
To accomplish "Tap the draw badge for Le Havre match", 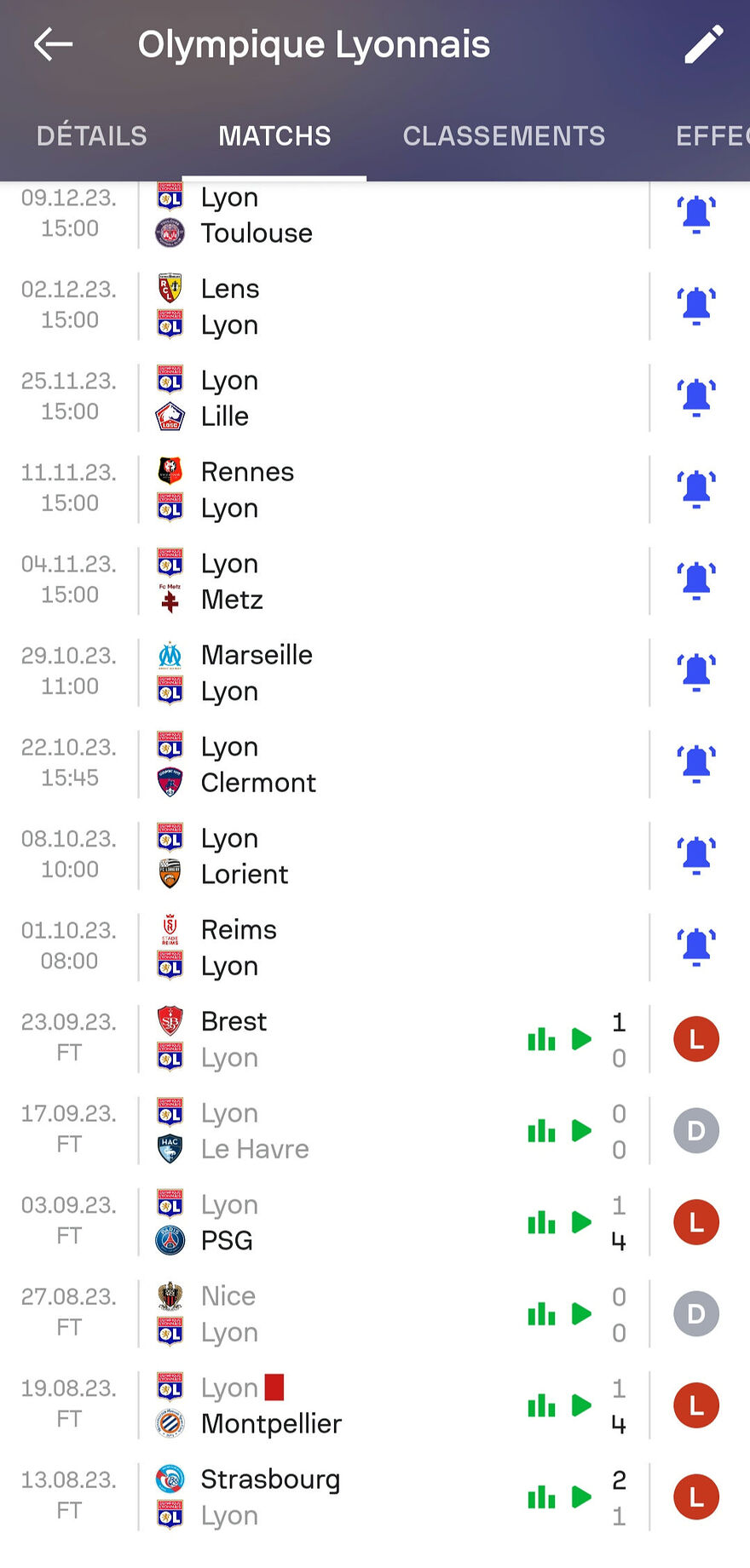I will pyautogui.click(x=696, y=1131).
